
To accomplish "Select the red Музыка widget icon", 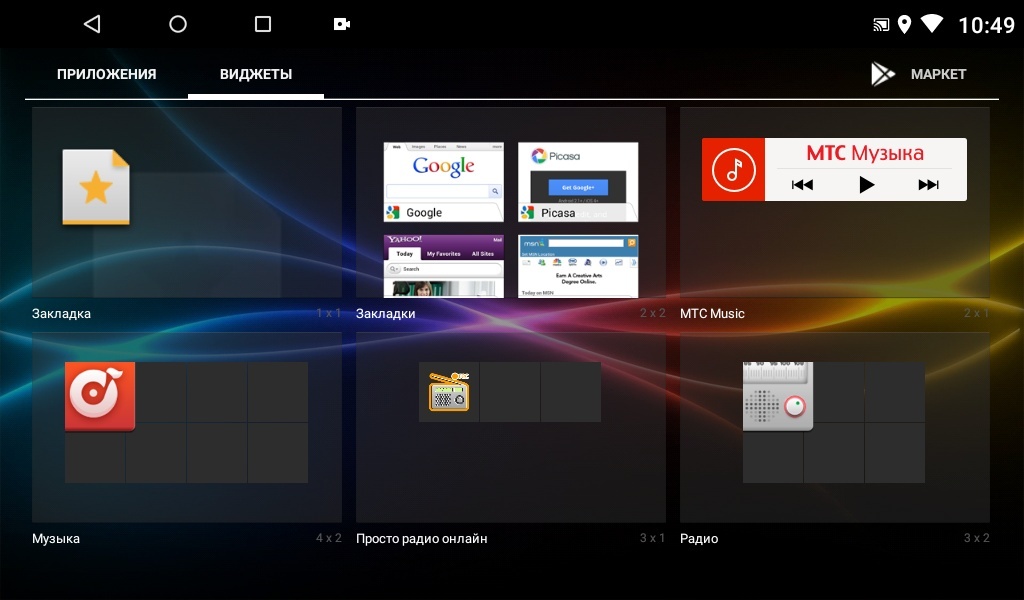I will click(x=99, y=397).
